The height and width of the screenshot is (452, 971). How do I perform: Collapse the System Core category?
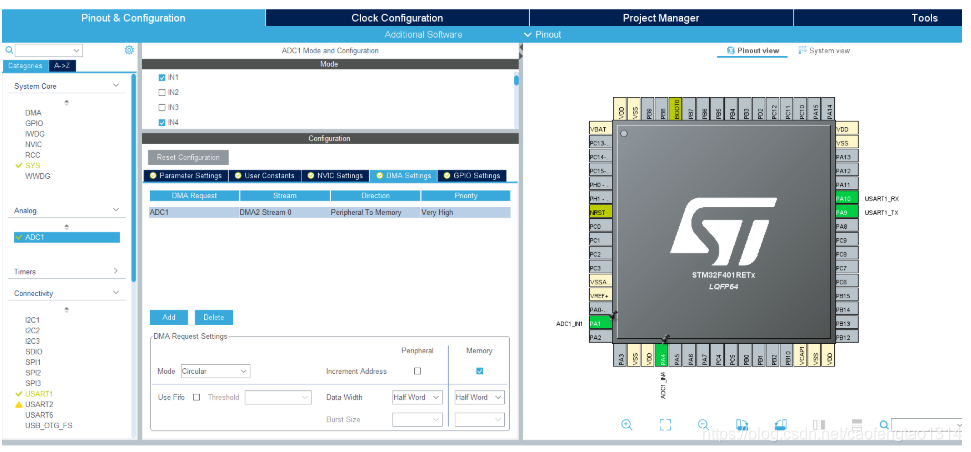tap(116, 85)
